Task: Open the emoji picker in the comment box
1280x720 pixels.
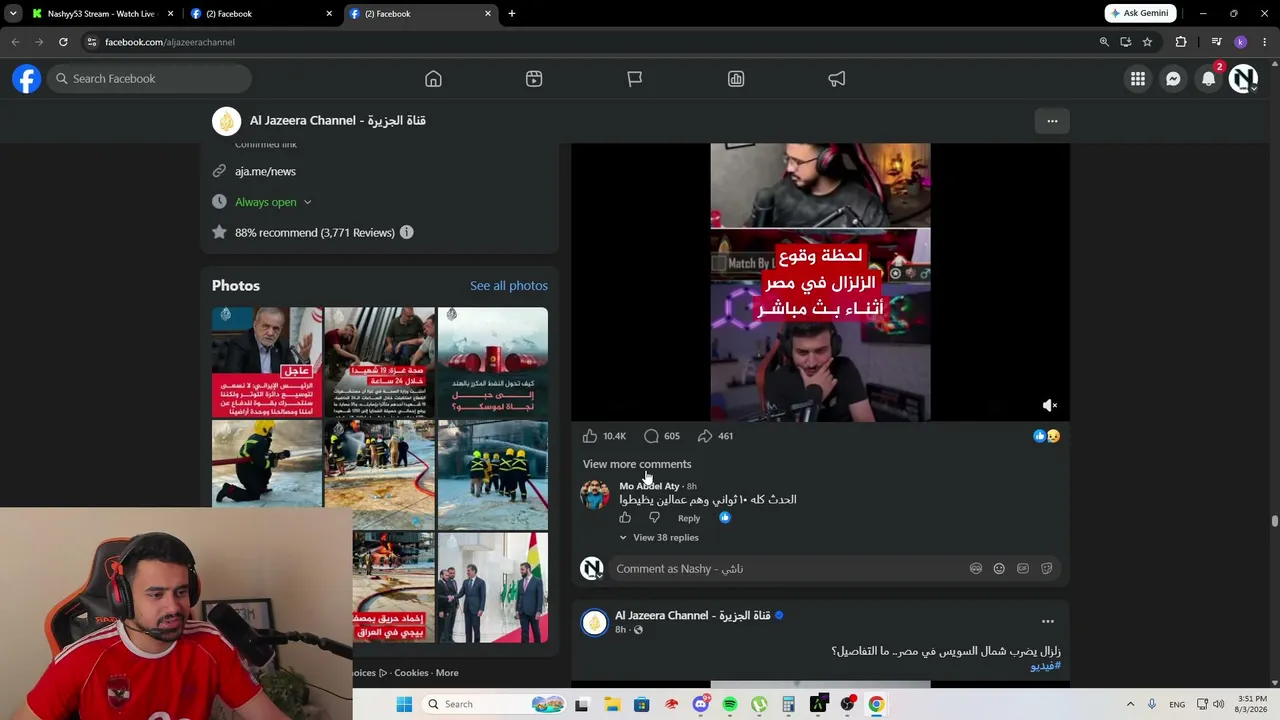Action: pyautogui.click(x=999, y=569)
